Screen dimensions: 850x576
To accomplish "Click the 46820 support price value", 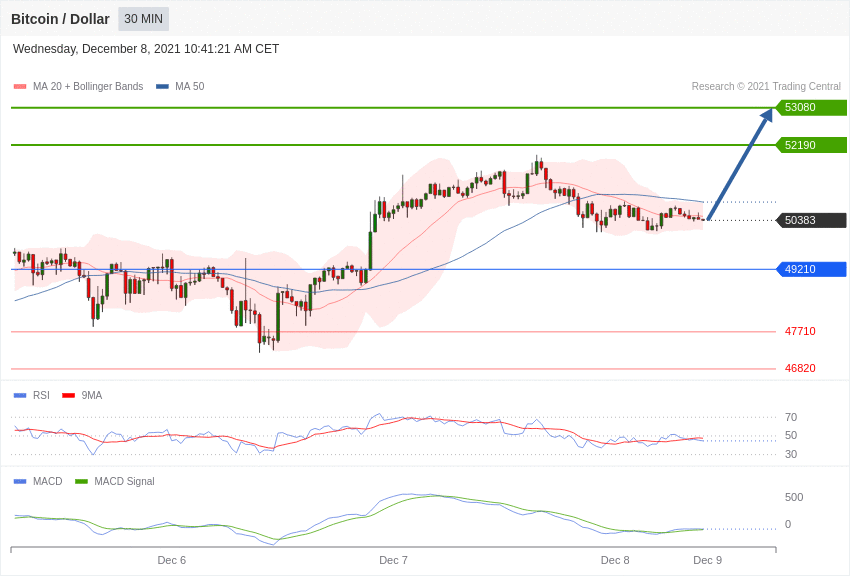I will (x=800, y=368).
